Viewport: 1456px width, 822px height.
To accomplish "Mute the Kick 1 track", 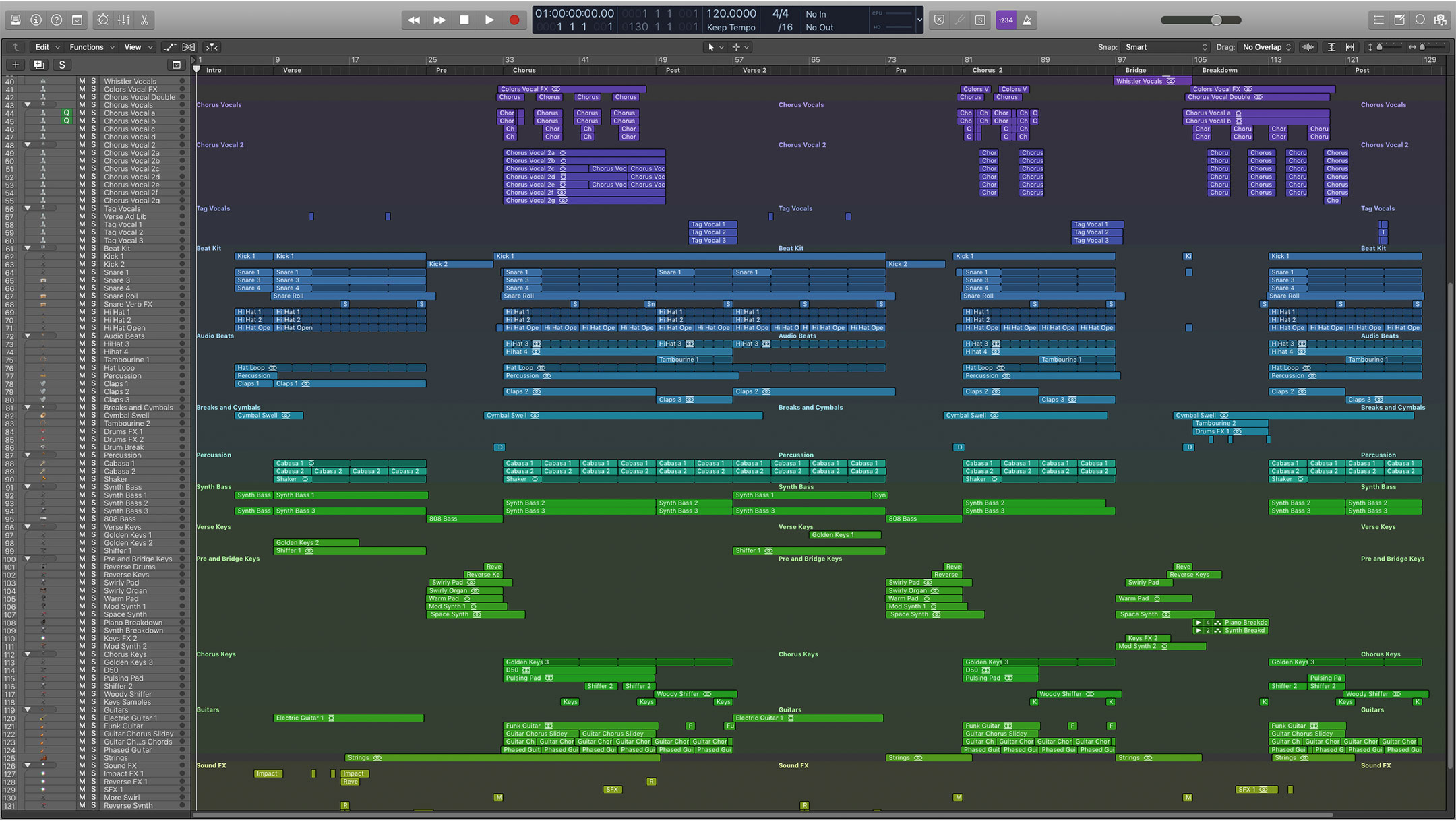I will tap(82, 256).
